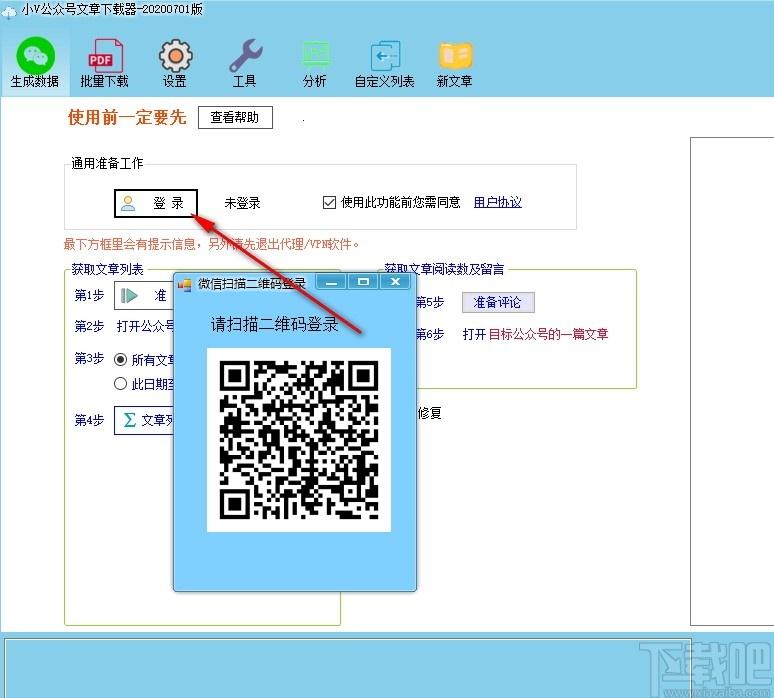
Task: Open the 用户协议 link
Action: [x=498, y=202]
